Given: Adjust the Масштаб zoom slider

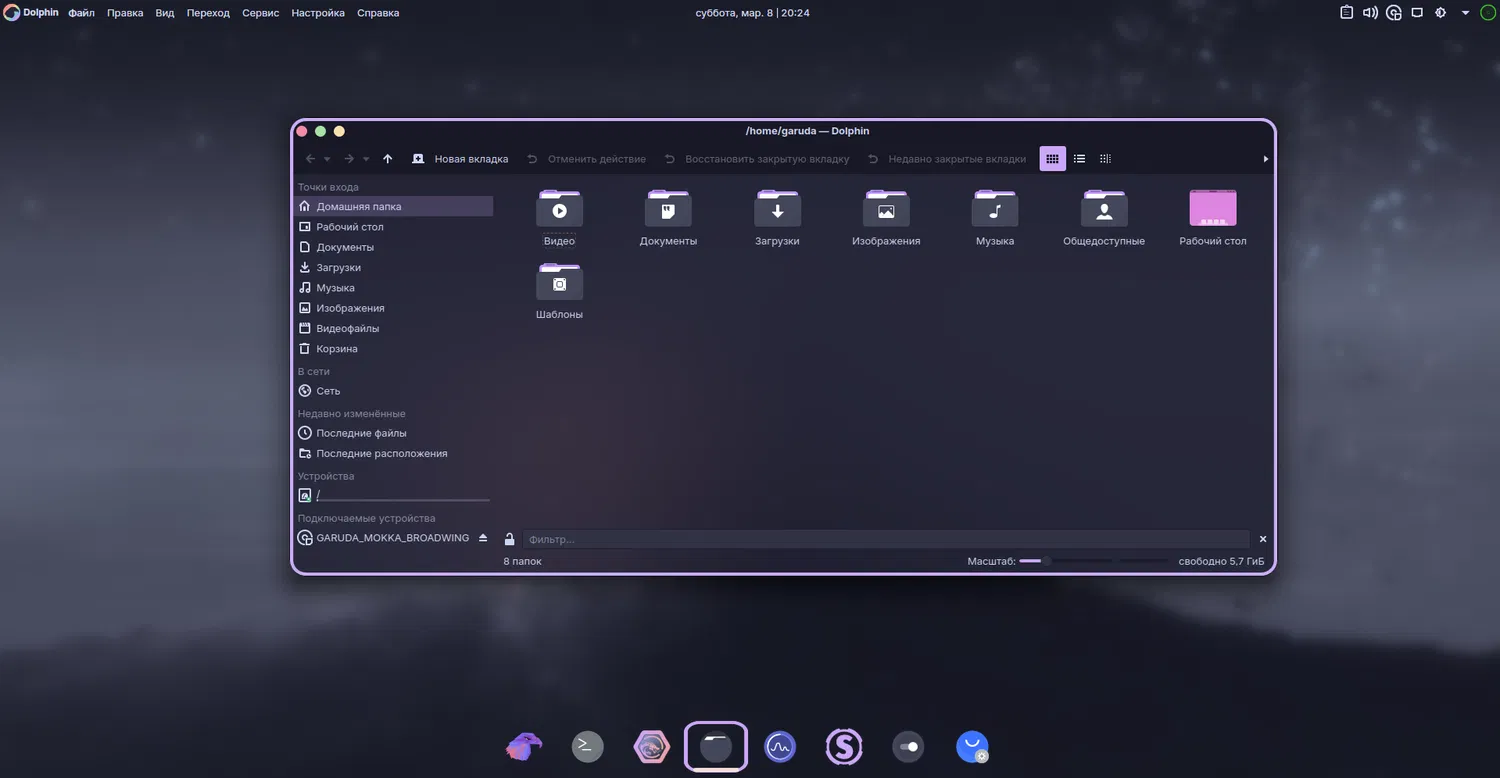Looking at the screenshot, I should click(1093, 561).
